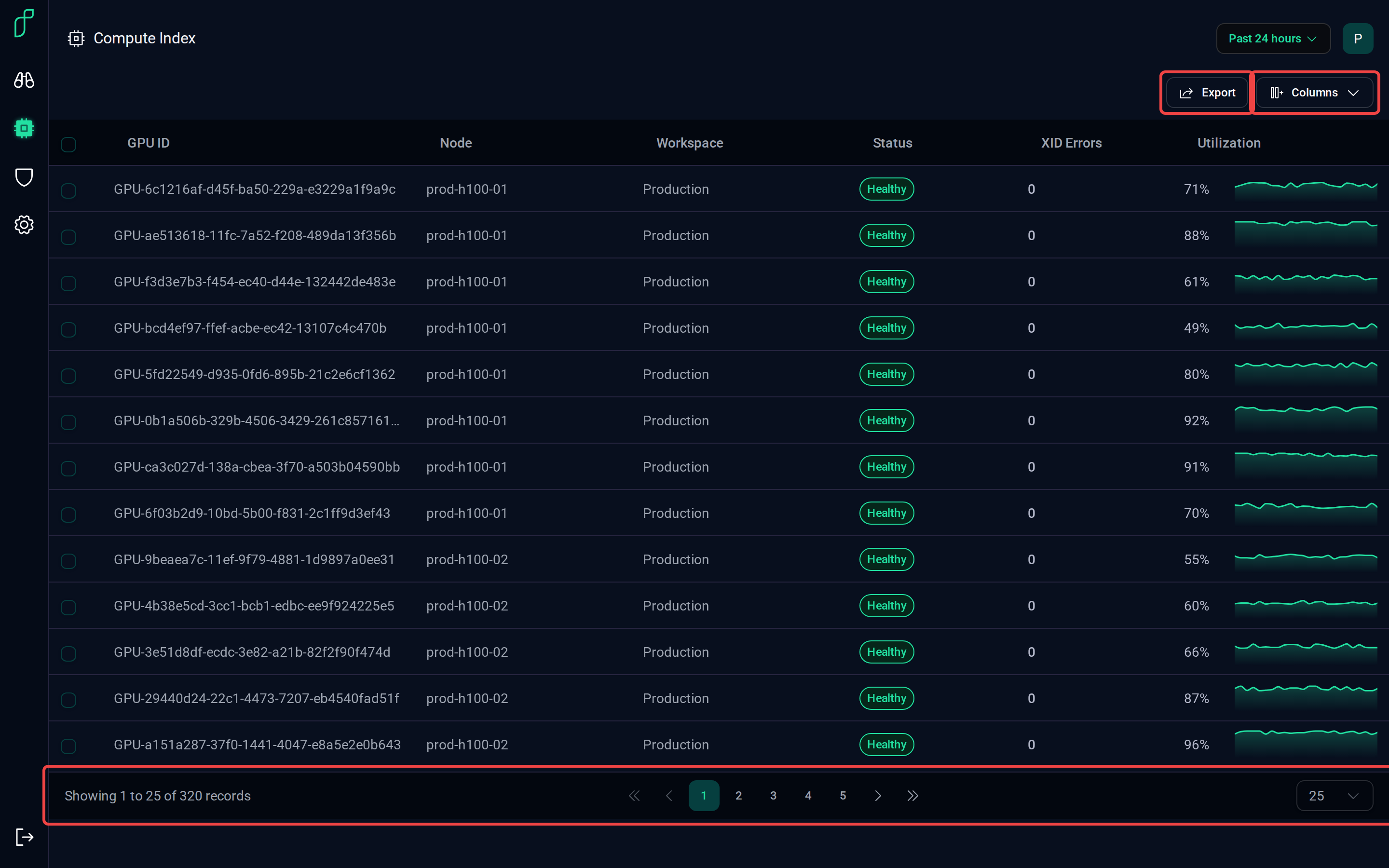Screen dimensions: 1389x868
Task: Open the shield security section
Action: tap(24, 177)
